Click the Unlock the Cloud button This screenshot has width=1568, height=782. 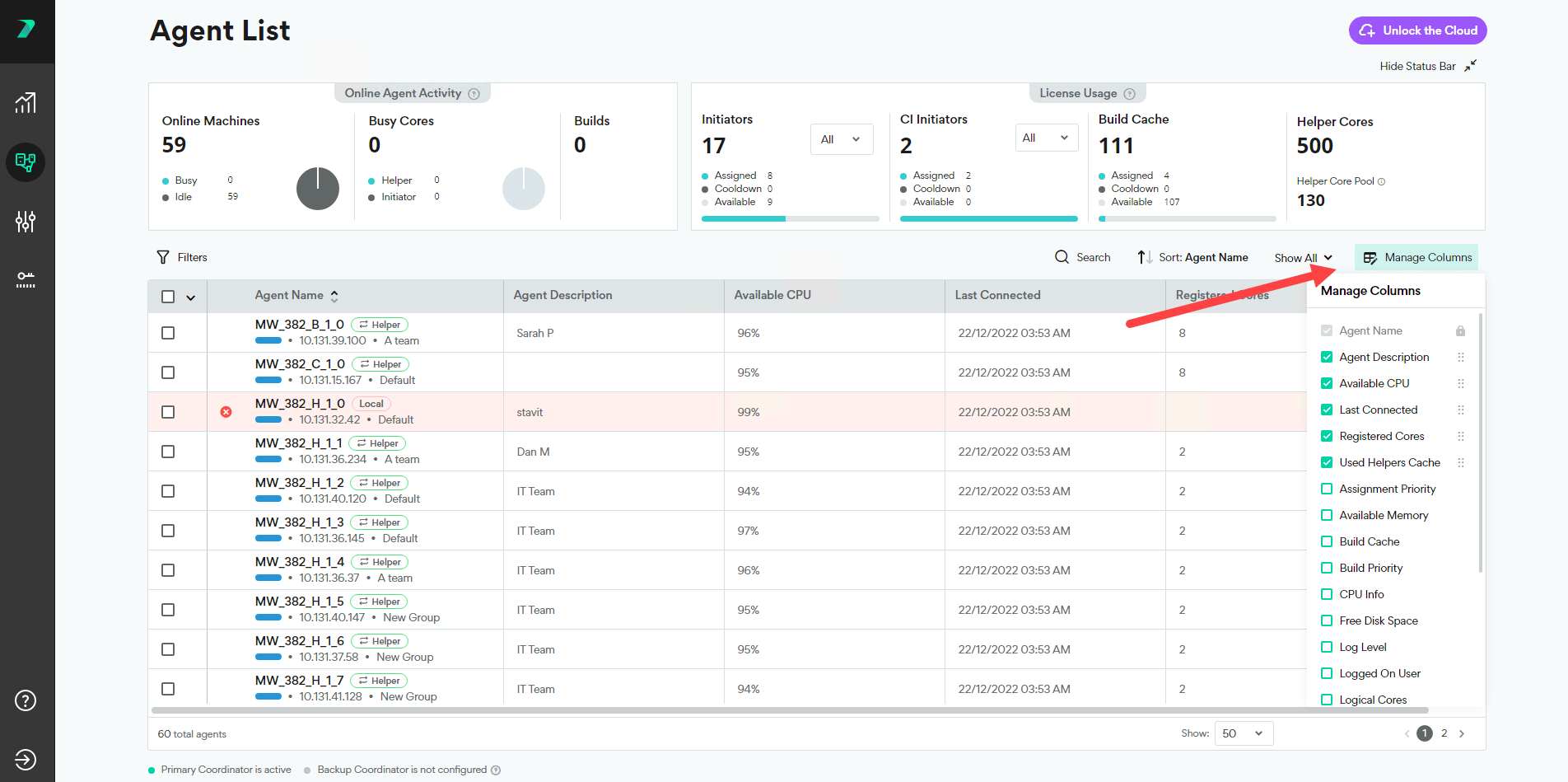click(x=1418, y=30)
